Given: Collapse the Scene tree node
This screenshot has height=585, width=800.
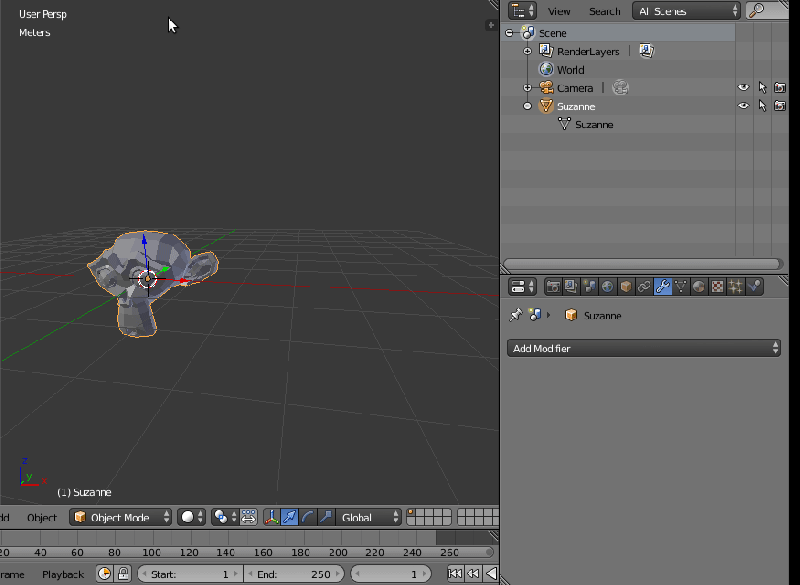Looking at the screenshot, I should click(509, 33).
